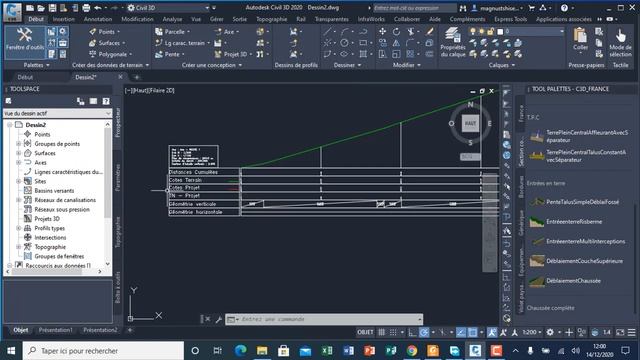Open File Explorer from taskbar
This screenshot has width=640, height=360.
coord(262,351)
